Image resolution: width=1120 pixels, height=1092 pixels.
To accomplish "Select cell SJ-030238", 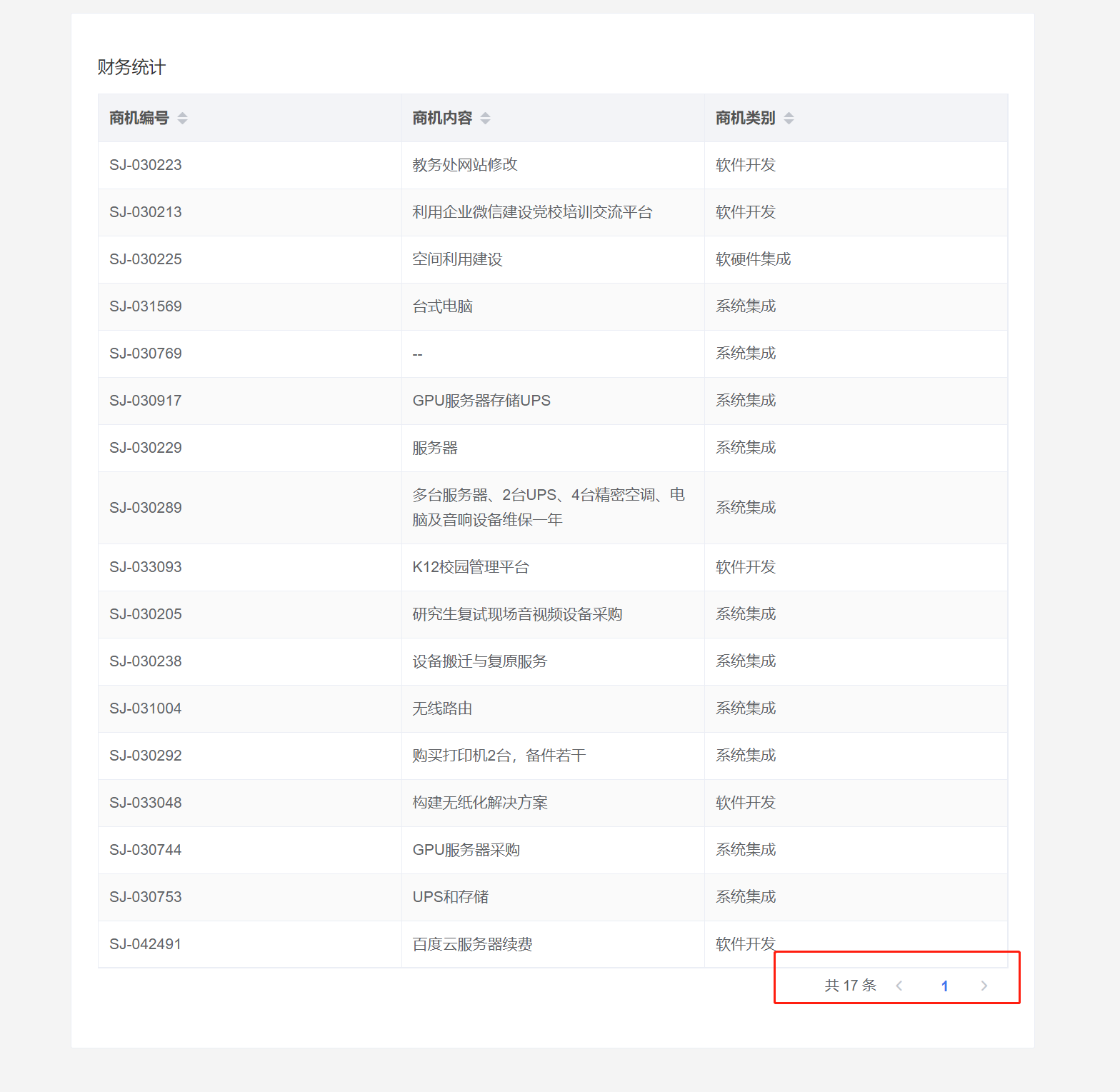I will (x=250, y=661).
